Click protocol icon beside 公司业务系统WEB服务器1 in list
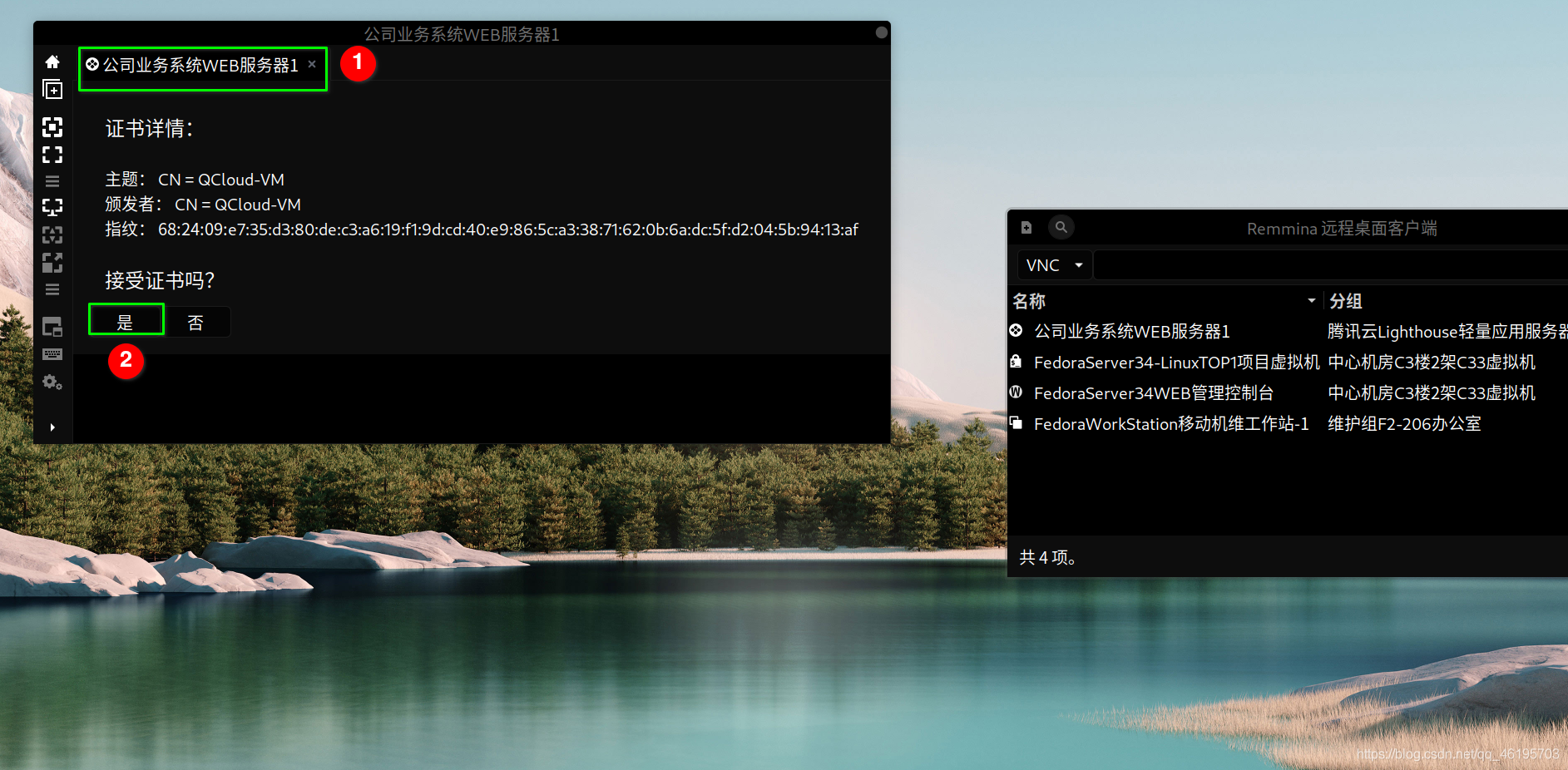This screenshot has width=1568, height=770. [1016, 331]
